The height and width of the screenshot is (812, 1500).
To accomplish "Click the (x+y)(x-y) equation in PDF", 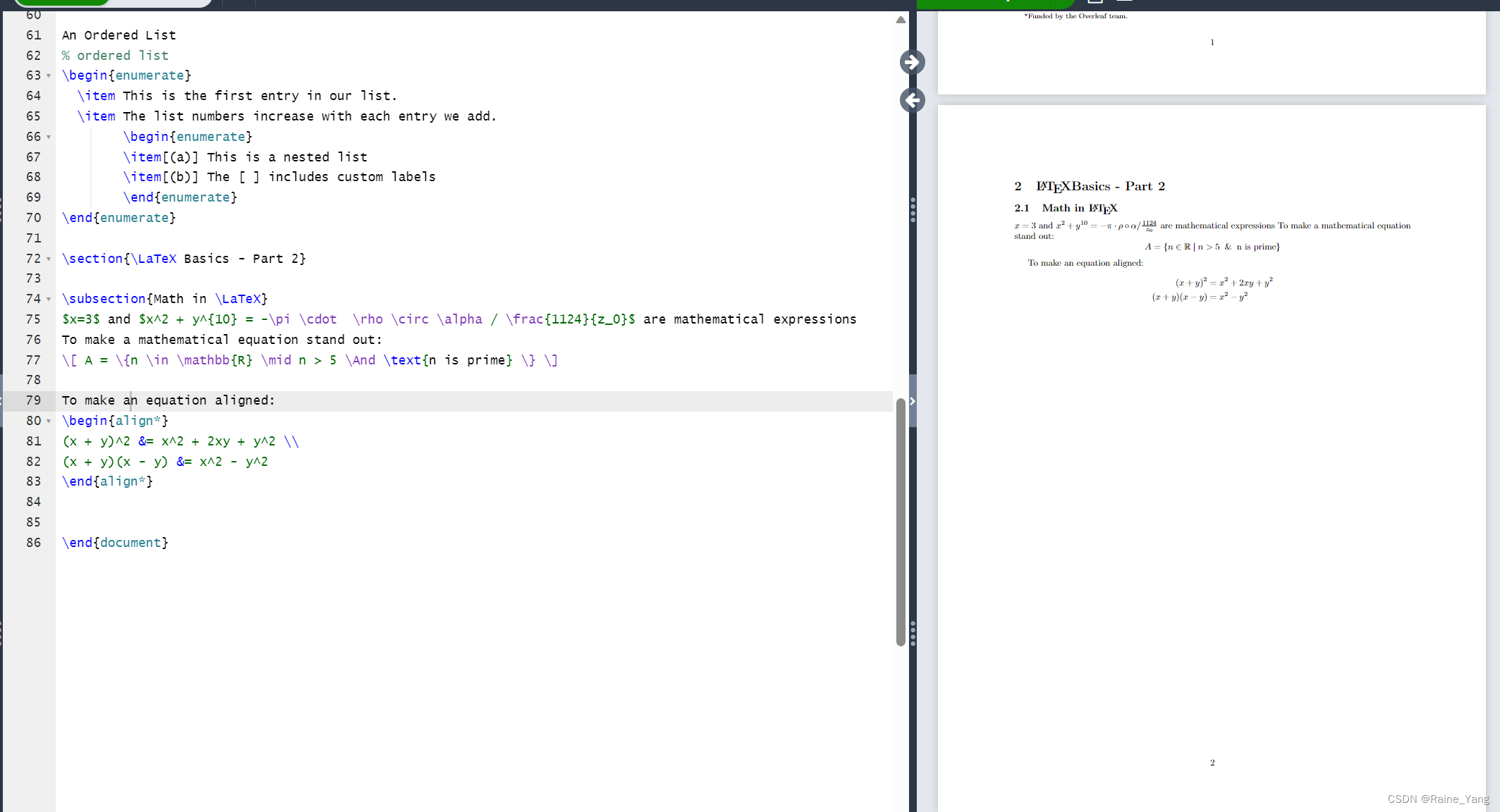I will click(1200, 297).
